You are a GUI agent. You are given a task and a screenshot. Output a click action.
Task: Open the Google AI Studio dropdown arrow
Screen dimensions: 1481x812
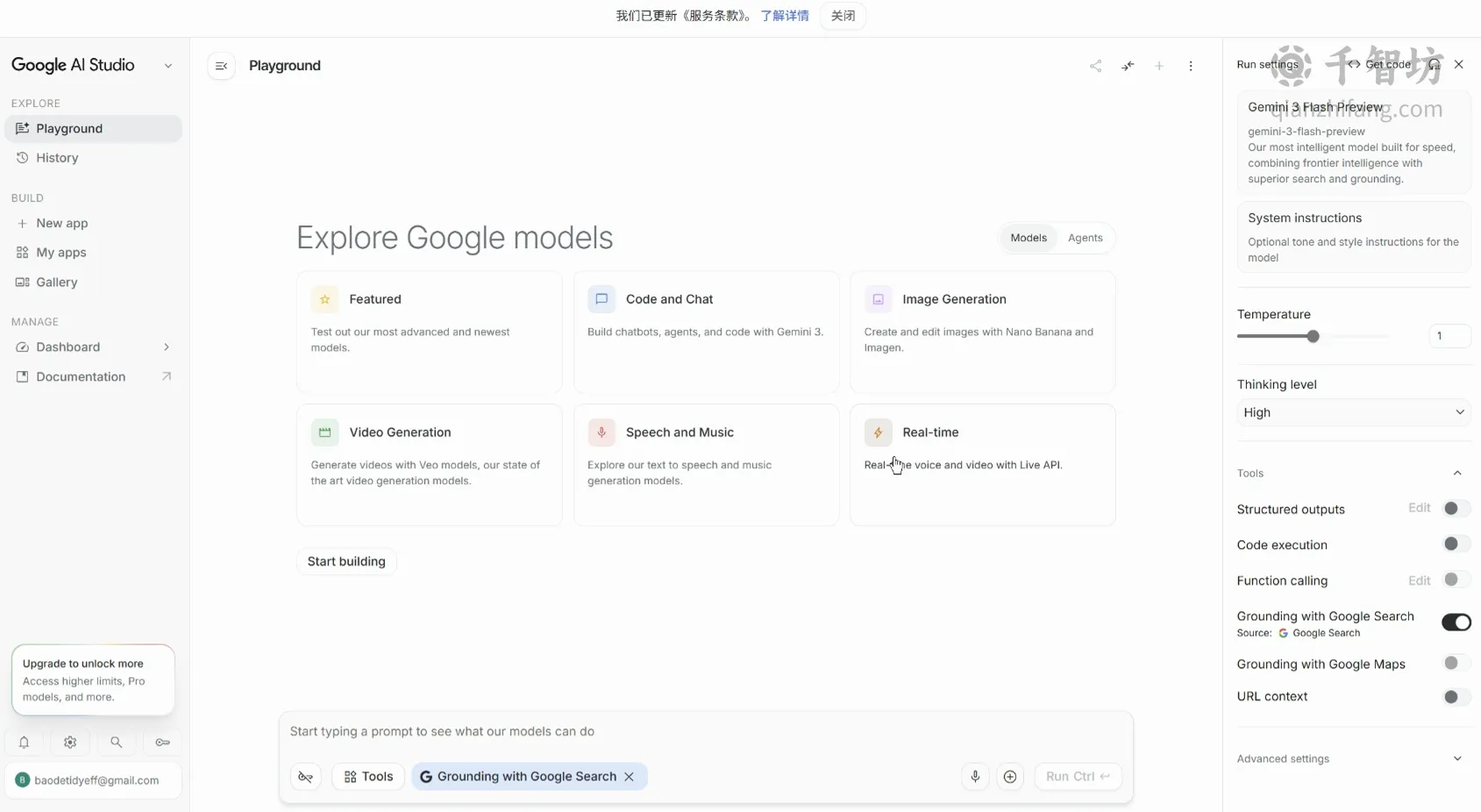point(168,66)
